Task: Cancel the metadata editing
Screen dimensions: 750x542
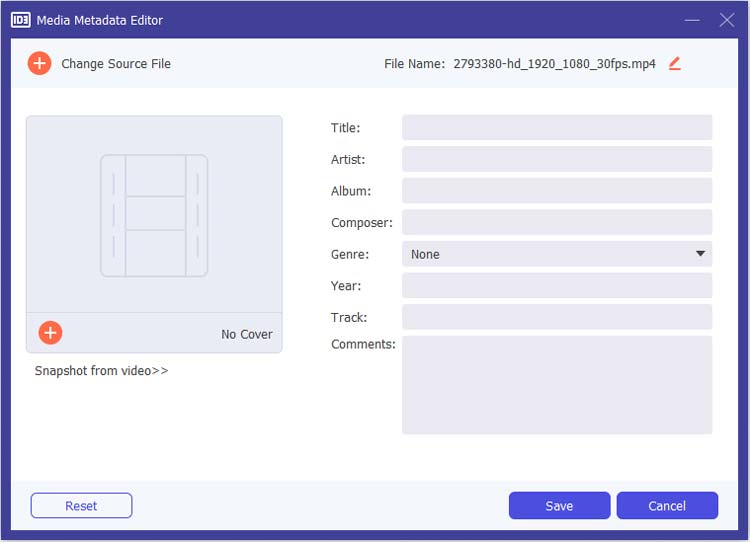Action: point(667,506)
